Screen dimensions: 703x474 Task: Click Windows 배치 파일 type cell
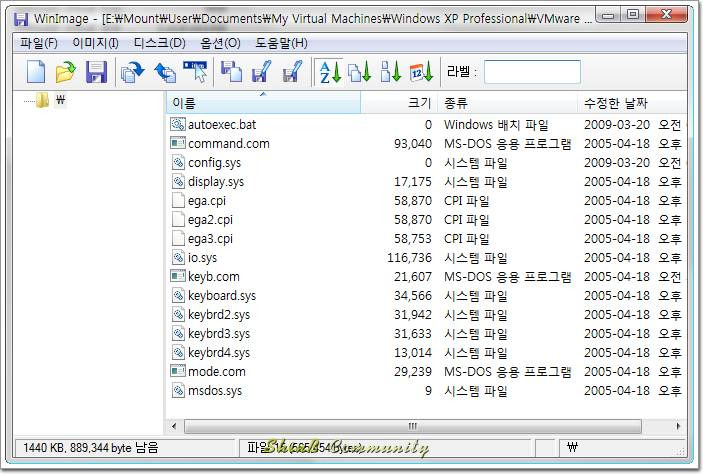point(496,124)
